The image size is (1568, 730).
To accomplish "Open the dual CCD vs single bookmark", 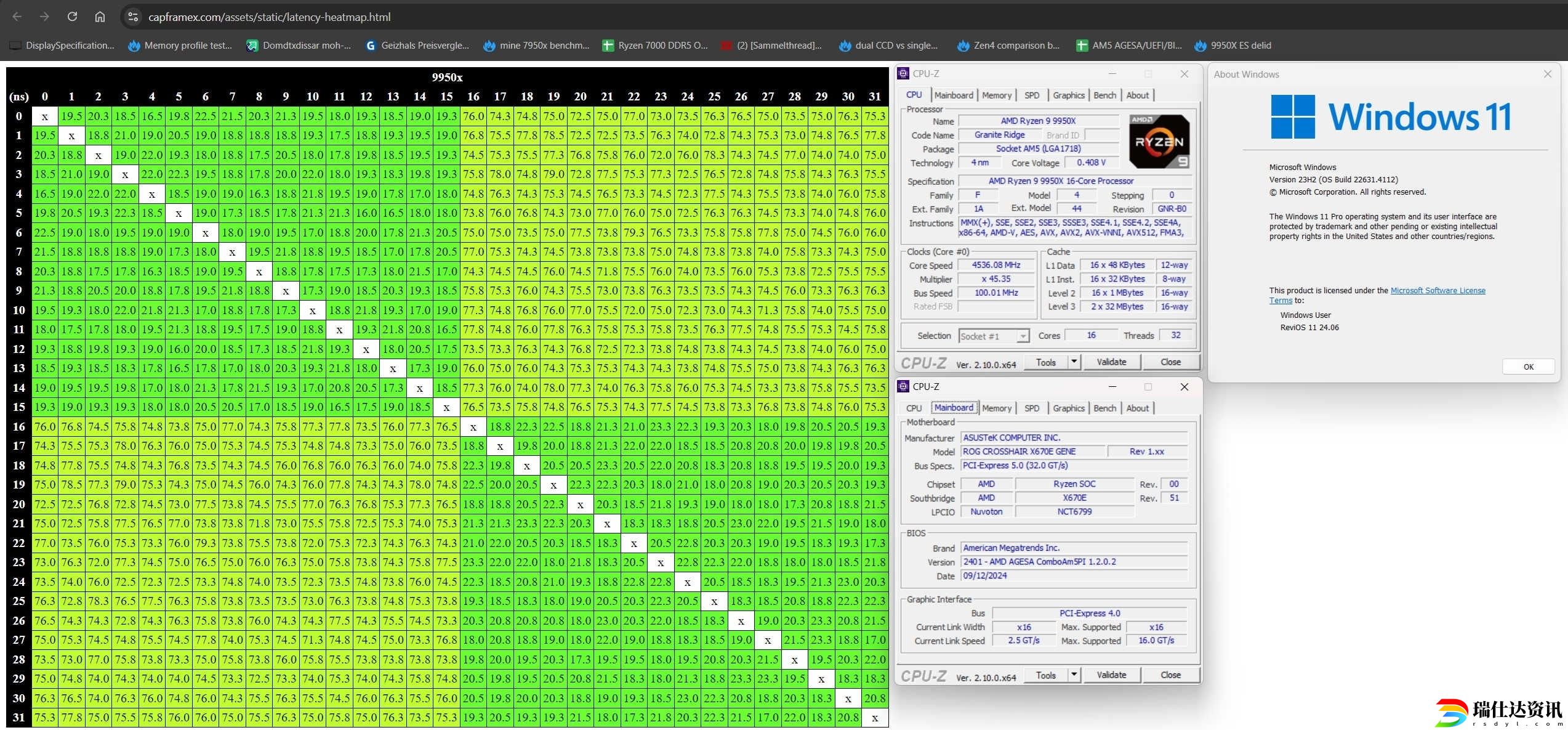I will (888, 45).
